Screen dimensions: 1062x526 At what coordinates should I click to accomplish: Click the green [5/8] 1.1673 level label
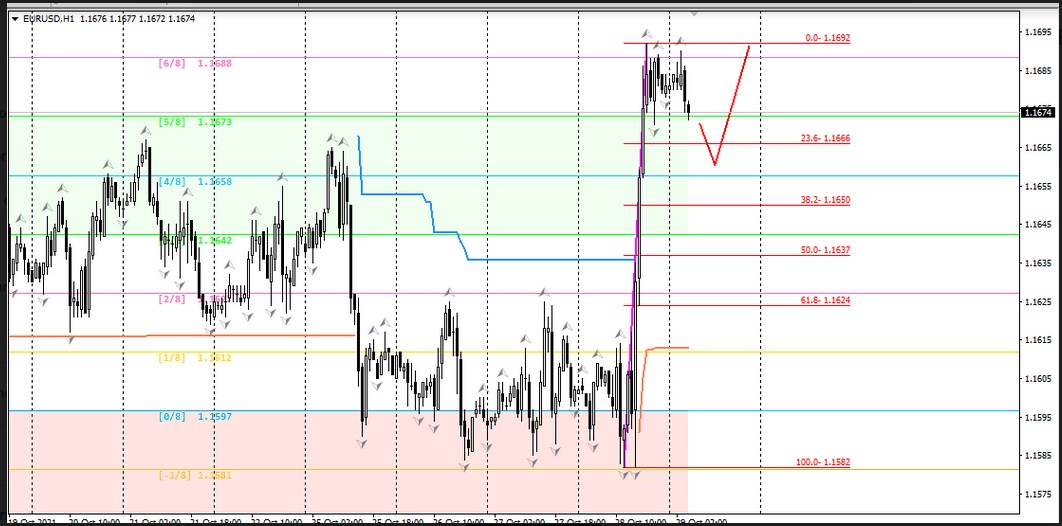(x=195, y=122)
